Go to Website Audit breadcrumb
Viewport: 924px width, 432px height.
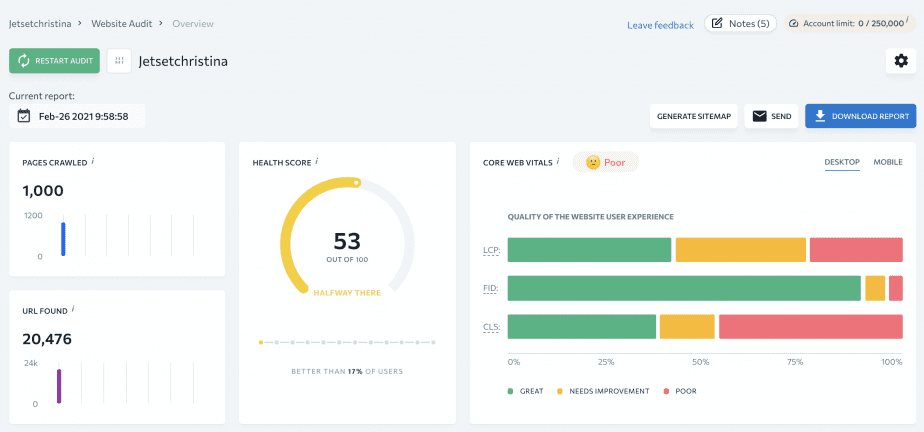[x=121, y=24]
